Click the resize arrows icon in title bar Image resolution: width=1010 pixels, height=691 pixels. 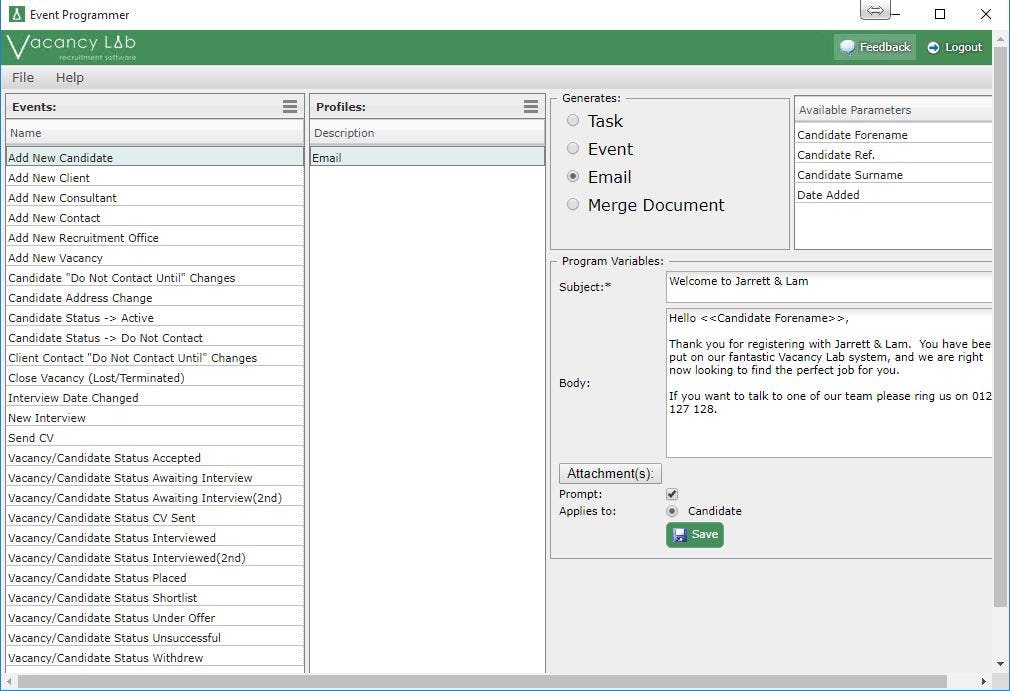click(x=874, y=10)
